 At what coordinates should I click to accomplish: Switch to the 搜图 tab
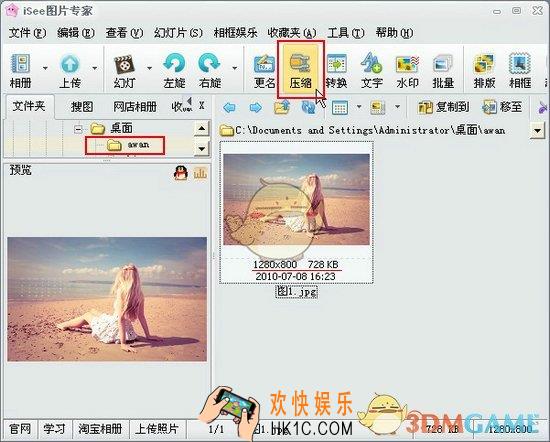coord(82,107)
